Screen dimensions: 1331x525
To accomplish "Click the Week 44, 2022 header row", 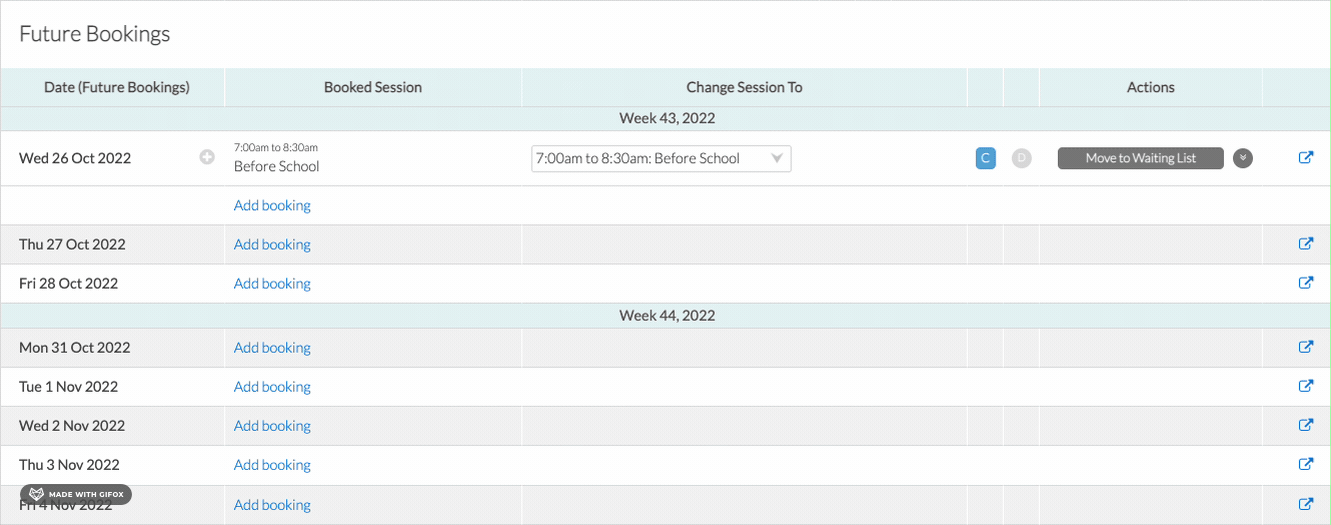I will coord(666,315).
